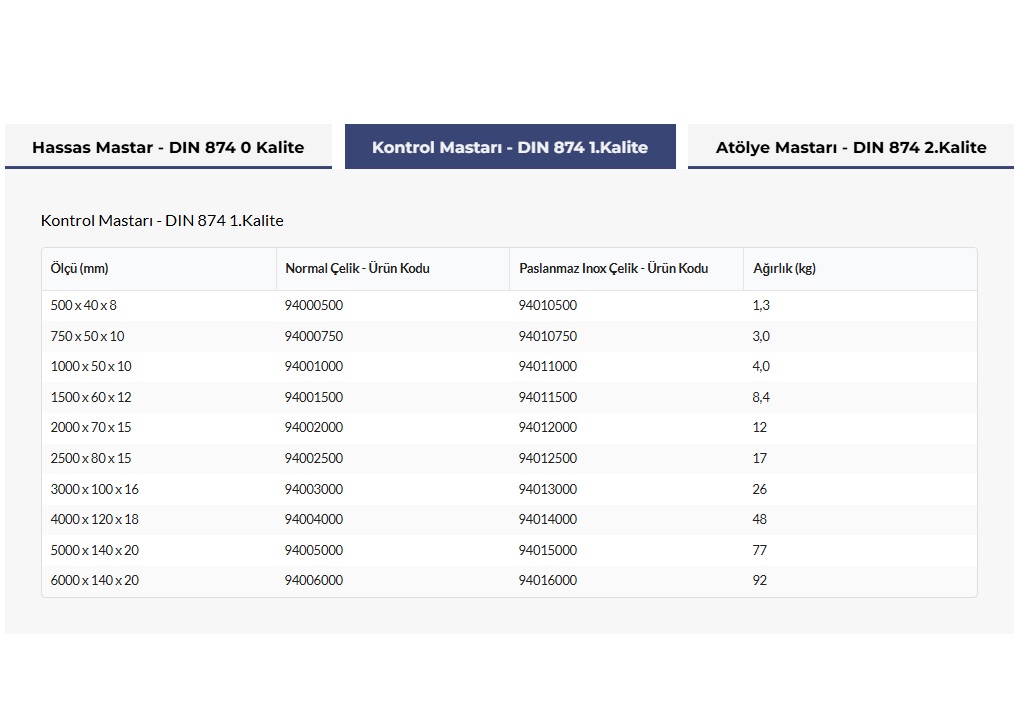Image resolution: width=1018 pixels, height=710 pixels.
Task: Select the 4000 x 120 x 18 size cell
Action: [x=95, y=520]
